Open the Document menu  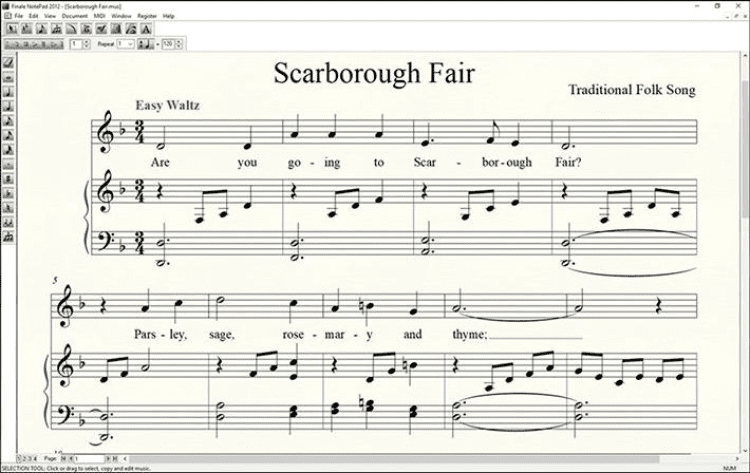pyautogui.click(x=75, y=16)
